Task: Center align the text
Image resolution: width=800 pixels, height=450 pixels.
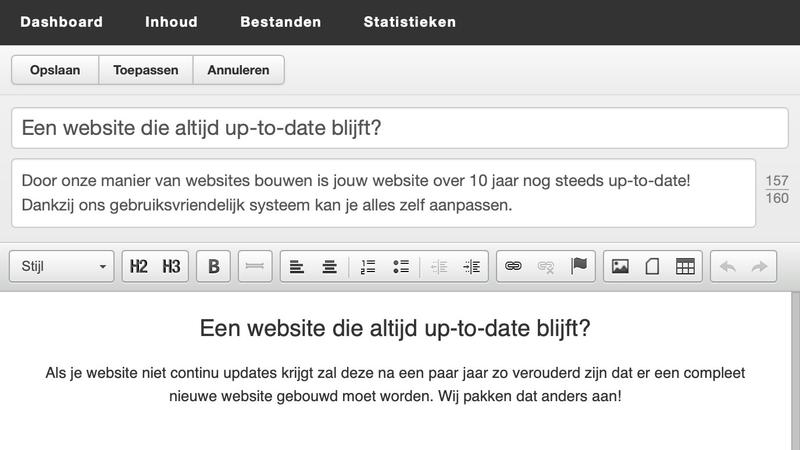Action: tap(330, 266)
